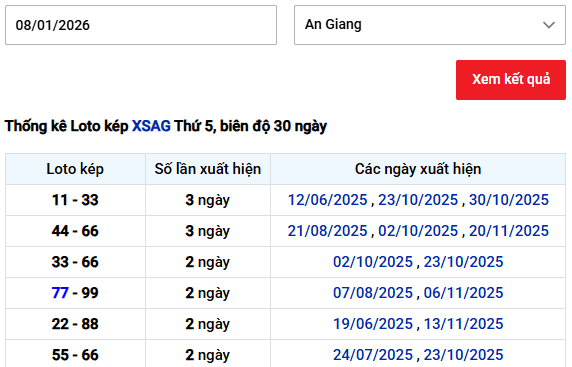Image resolution: width=572 pixels, height=367 pixels.
Task: Select the 33 - 66 loto pair cell
Action: point(75,262)
